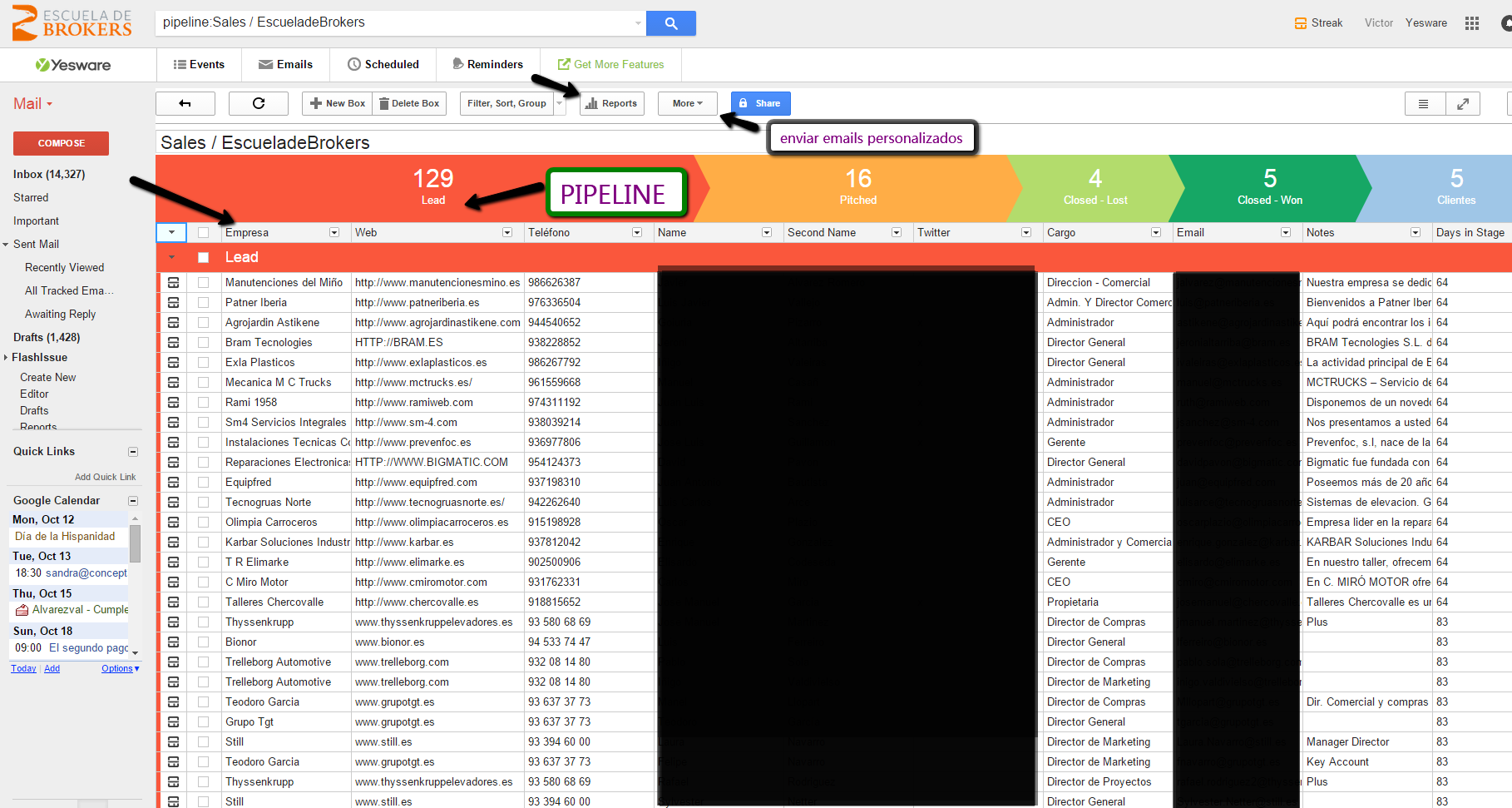Viewport: 1512px width, 808px height.
Task: Open the Empresa column dropdown arrow
Action: coord(334,233)
